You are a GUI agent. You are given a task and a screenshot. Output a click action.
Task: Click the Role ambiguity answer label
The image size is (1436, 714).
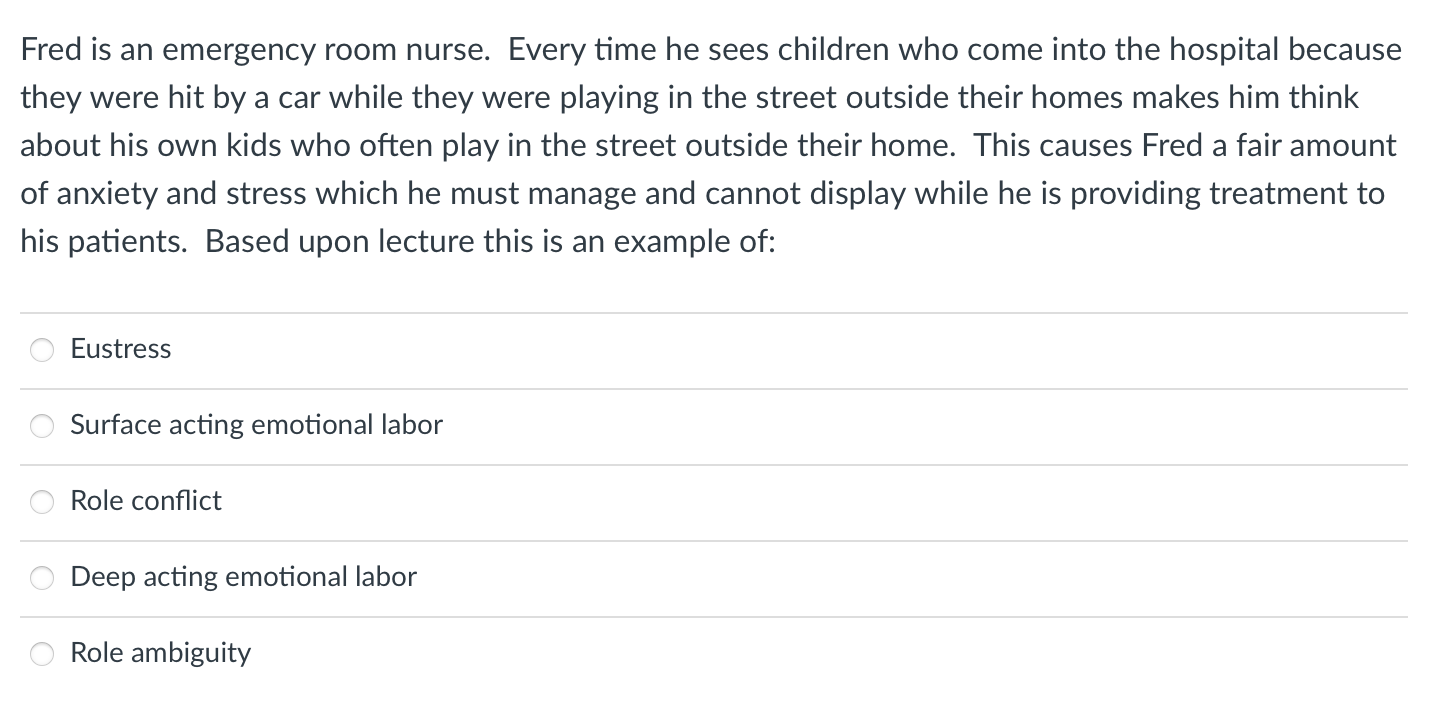click(160, 652)
